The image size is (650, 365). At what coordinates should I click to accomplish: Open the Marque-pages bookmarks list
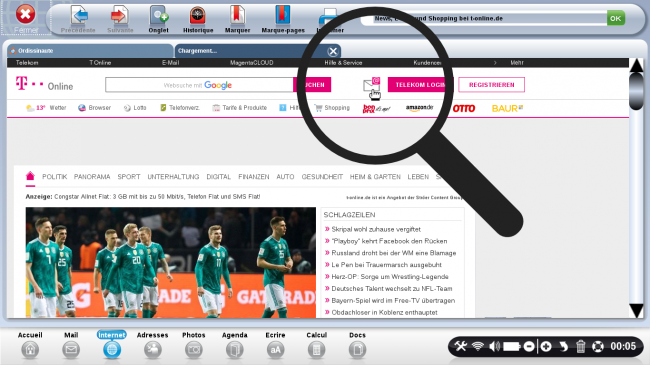283,16
